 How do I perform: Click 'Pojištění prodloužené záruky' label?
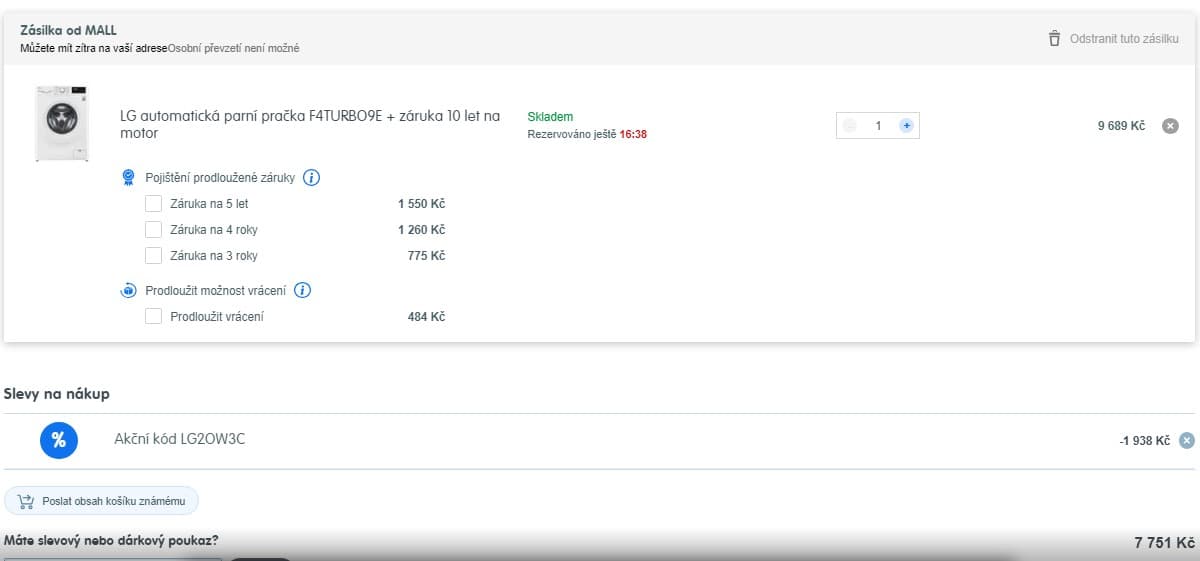(x=220, y=178)
